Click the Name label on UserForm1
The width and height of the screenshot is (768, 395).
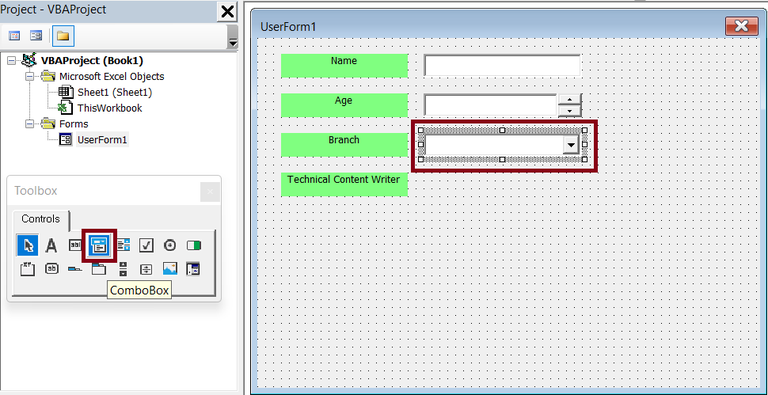pyautogui.click(x=344, y=66)
